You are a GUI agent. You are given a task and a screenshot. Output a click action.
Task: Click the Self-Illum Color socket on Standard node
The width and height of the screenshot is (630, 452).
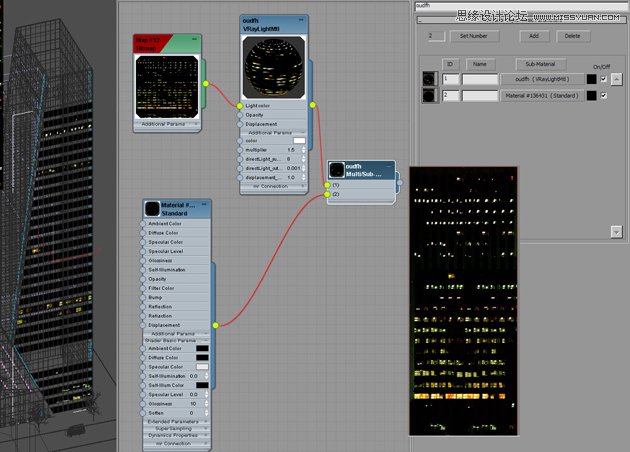click(143, 385)
